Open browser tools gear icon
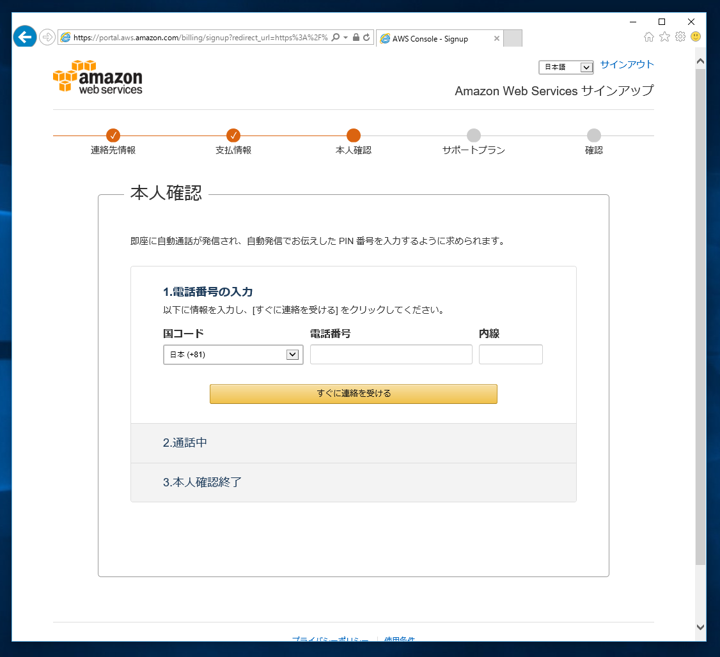The height and width of the screenshot is (657, 720). (680, 37)
